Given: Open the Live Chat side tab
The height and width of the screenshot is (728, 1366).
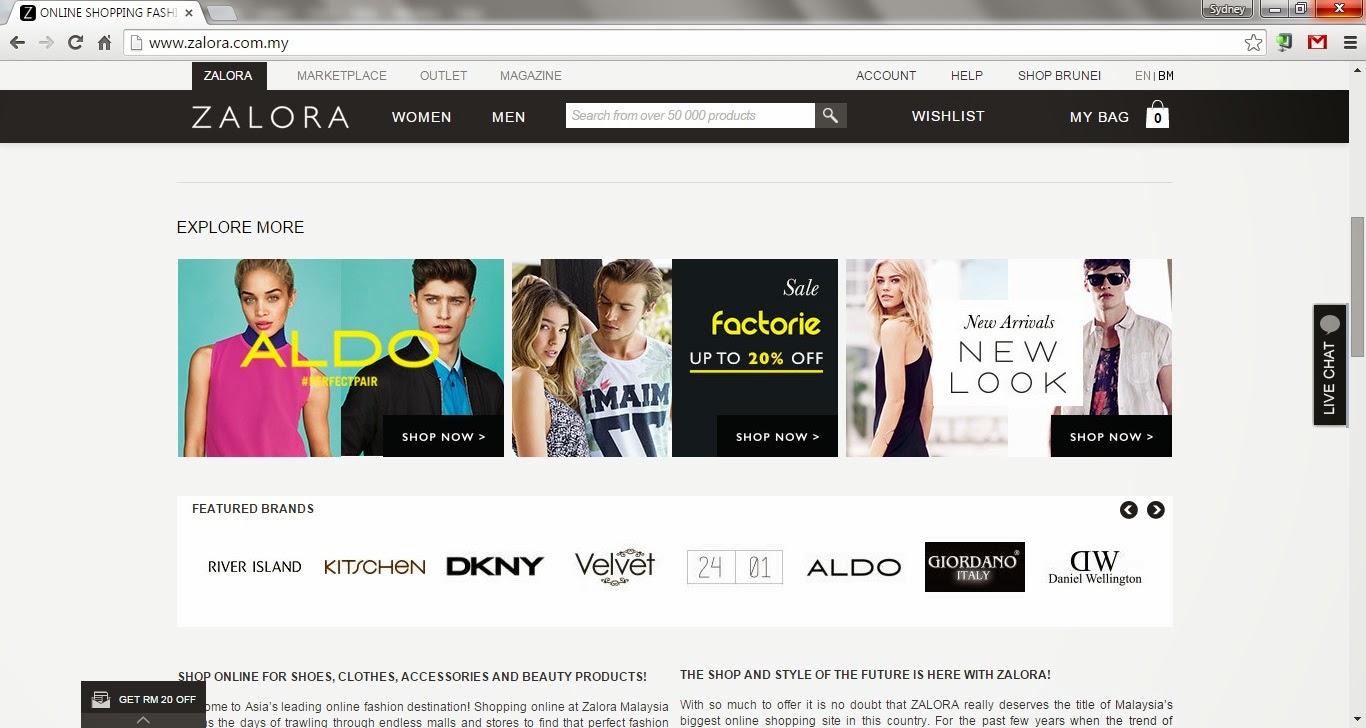Looking at the screenshot, I should coord(1329,365).
